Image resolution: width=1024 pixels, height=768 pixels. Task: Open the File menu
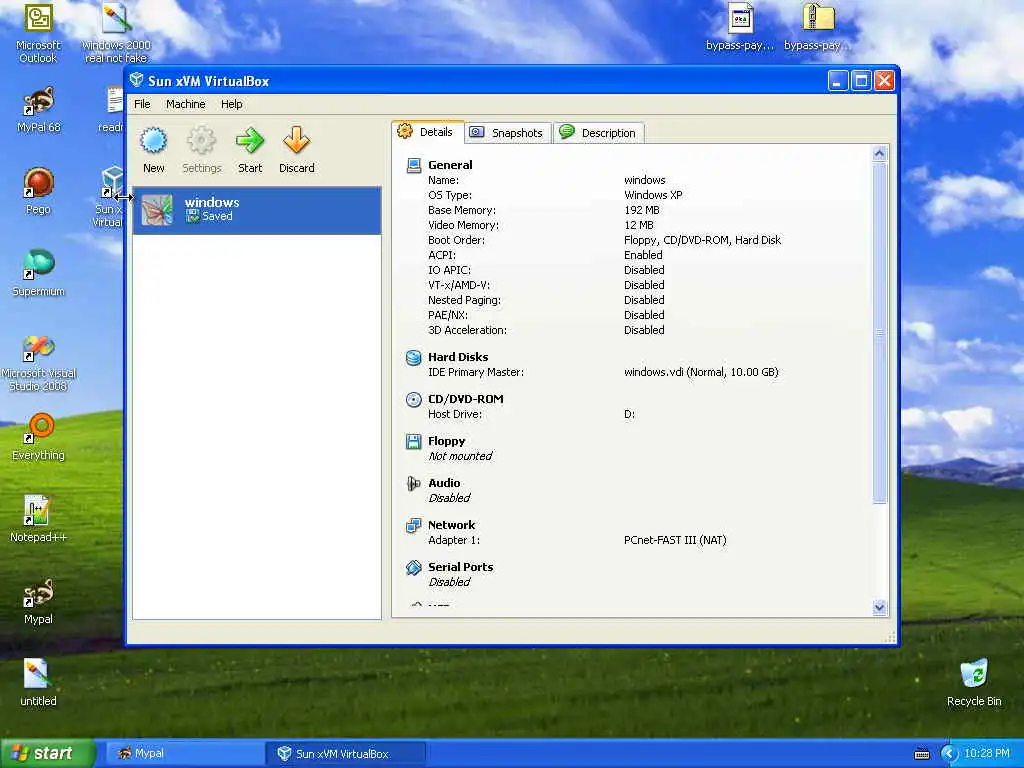click(x=142, y=104)
